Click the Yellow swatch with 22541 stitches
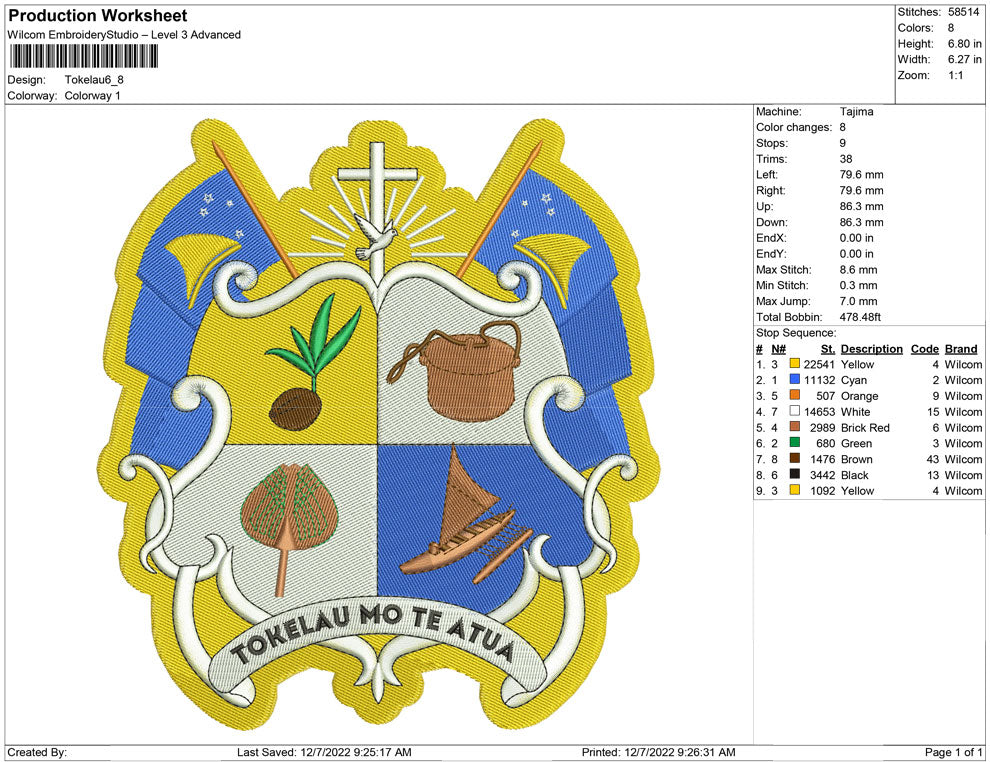The height and width of the screenshot is (762, 990). pyautogui.click(x=794, y=364)
